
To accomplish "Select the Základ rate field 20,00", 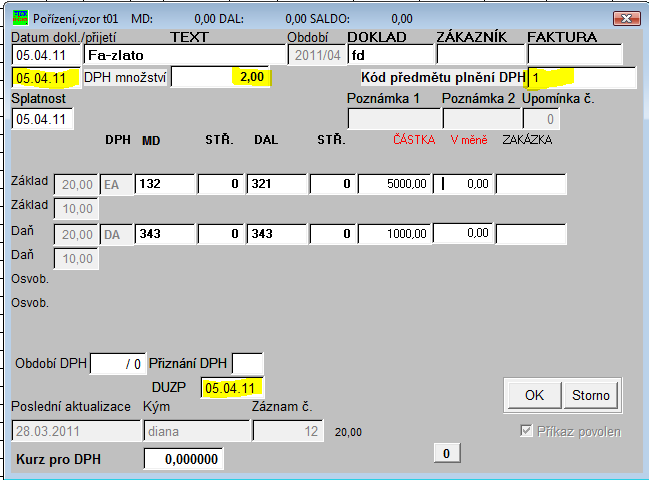I will tap(76, 185).
